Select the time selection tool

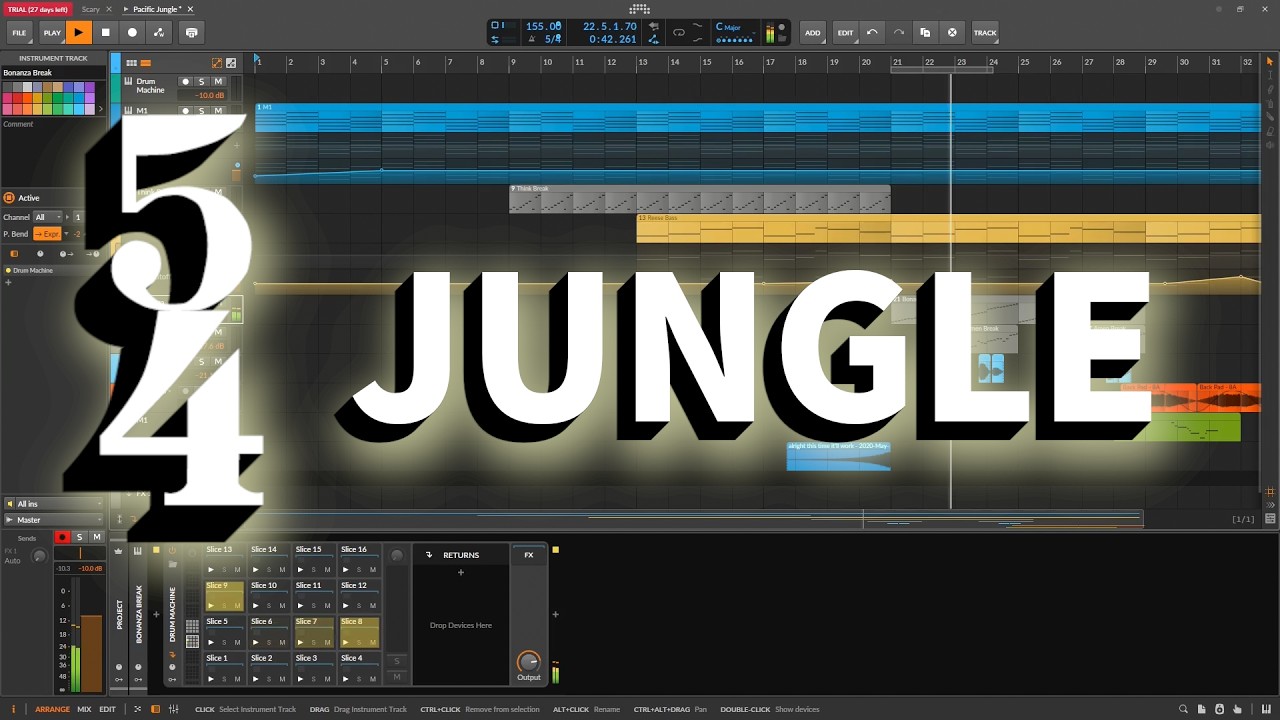(1270, 76)
